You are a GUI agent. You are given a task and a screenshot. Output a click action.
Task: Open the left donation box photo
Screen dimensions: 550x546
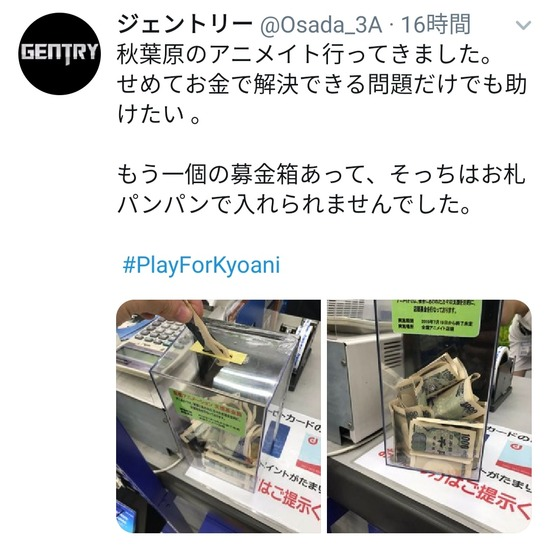point(218,416)
